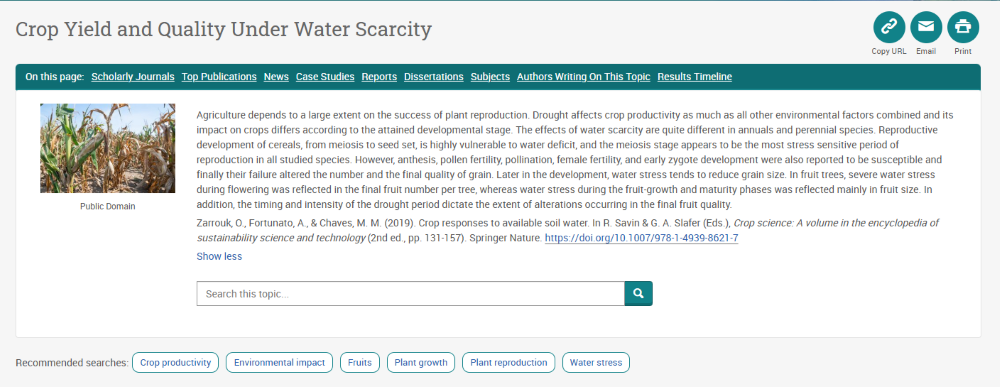Choose the Water stress recommended search
Image resolution: width=1000 pixels, height=387 pixels.
[x=596, y=363]
